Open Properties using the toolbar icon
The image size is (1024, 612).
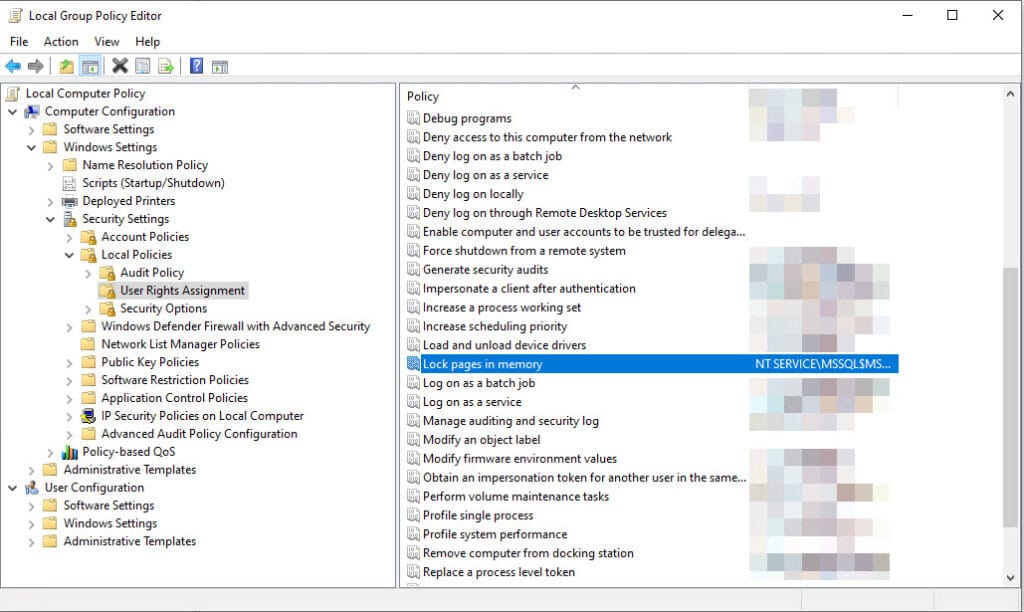coord(142,66)
